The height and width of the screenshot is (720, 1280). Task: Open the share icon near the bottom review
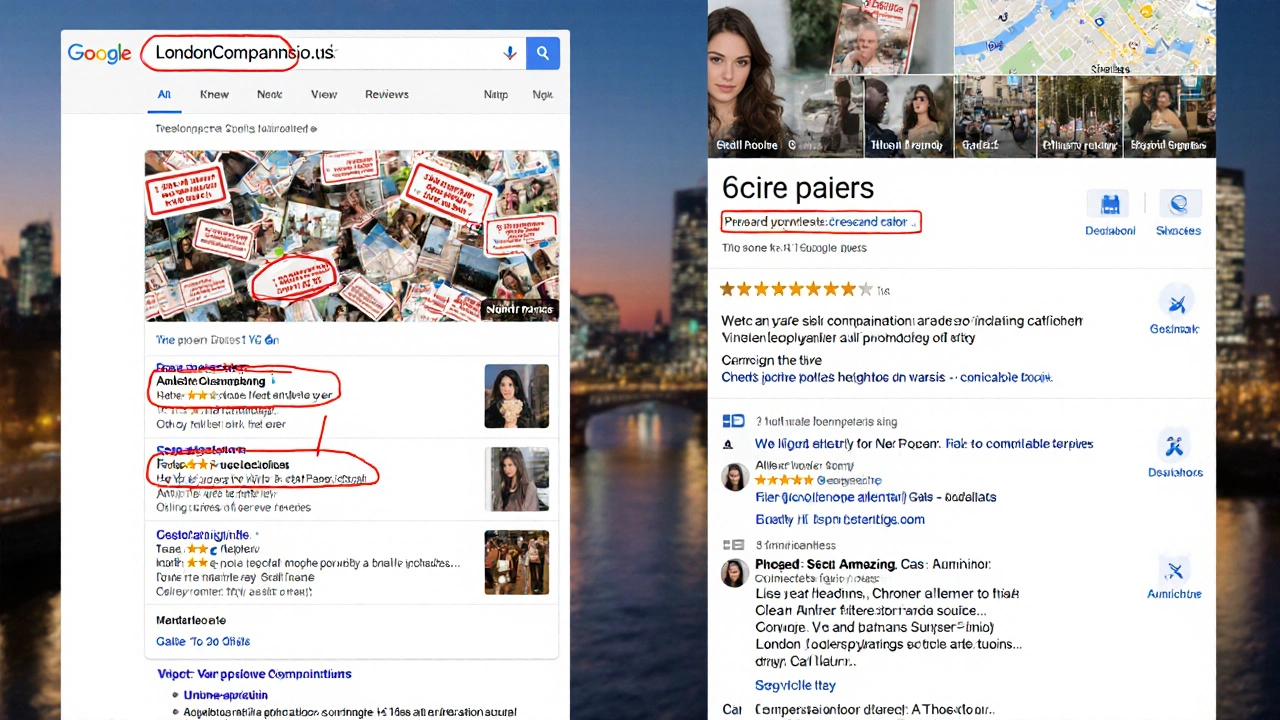tap(1175, 568)
